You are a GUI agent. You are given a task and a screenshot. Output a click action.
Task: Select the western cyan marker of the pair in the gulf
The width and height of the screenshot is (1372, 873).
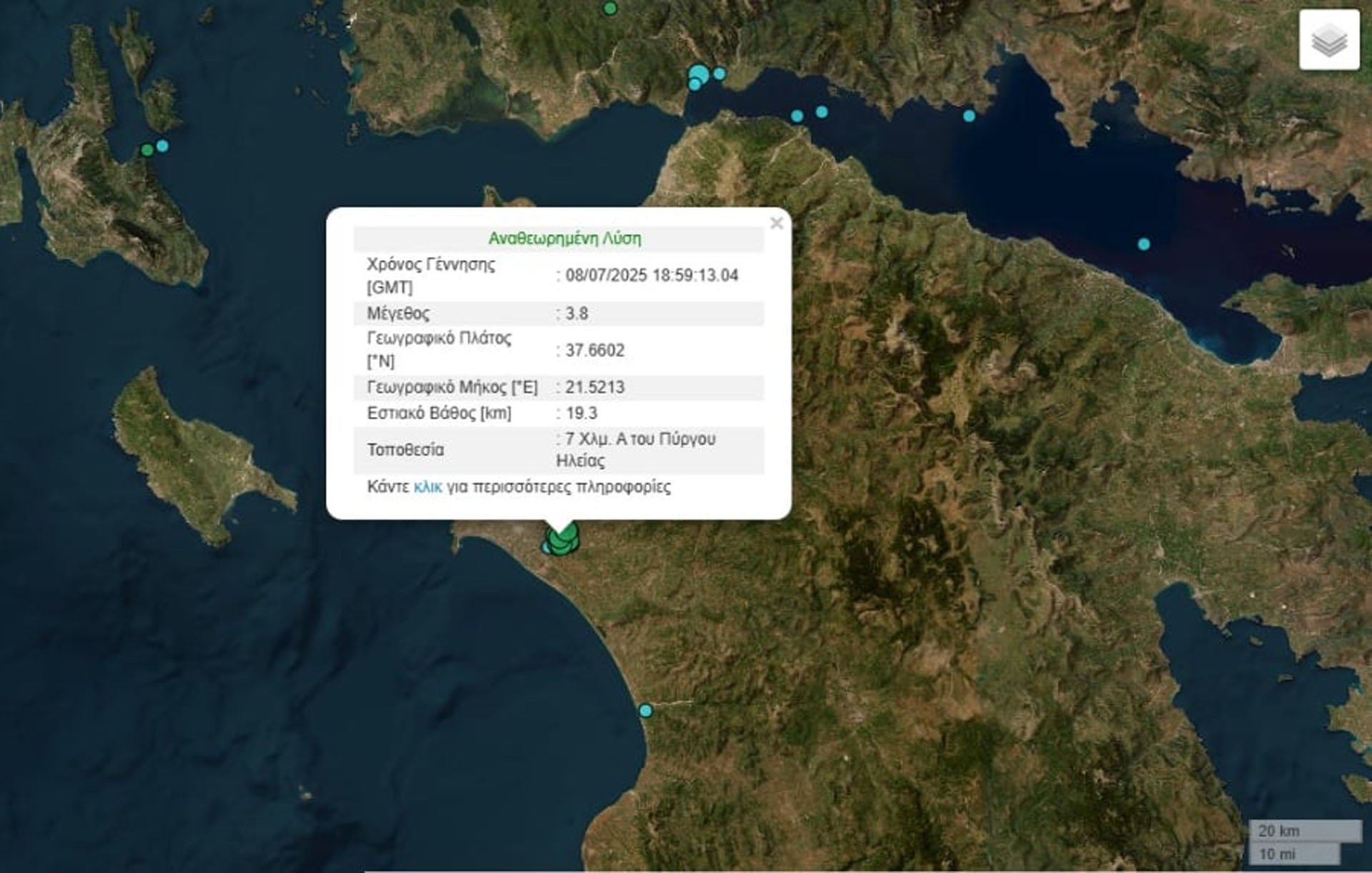coord(797,116)
